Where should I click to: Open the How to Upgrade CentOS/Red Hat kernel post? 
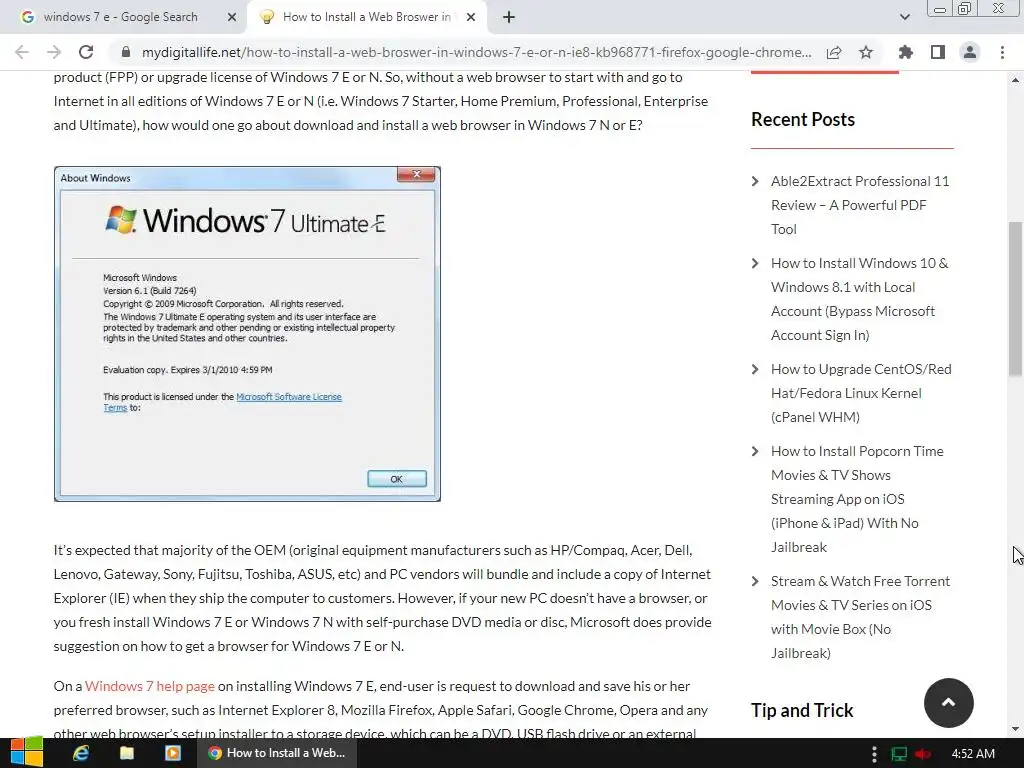tap(861, 393)
